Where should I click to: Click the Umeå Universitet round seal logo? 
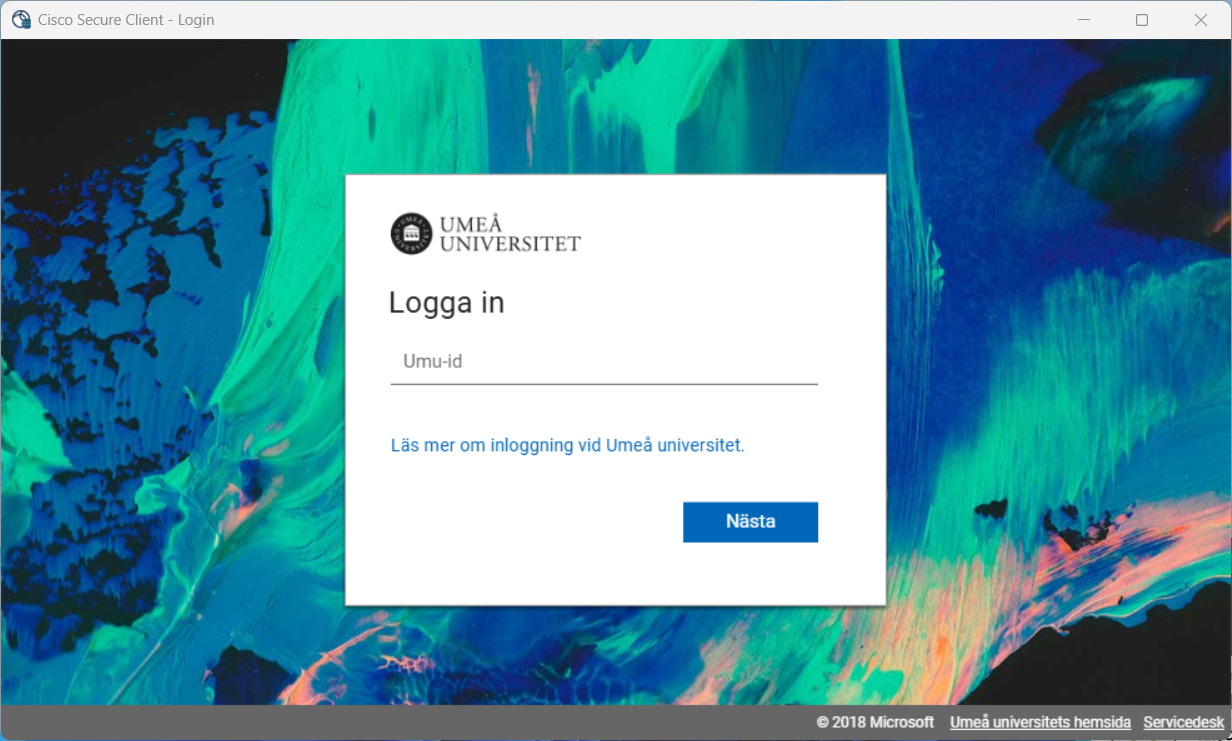pyautogui.click(x=411, y=233)
